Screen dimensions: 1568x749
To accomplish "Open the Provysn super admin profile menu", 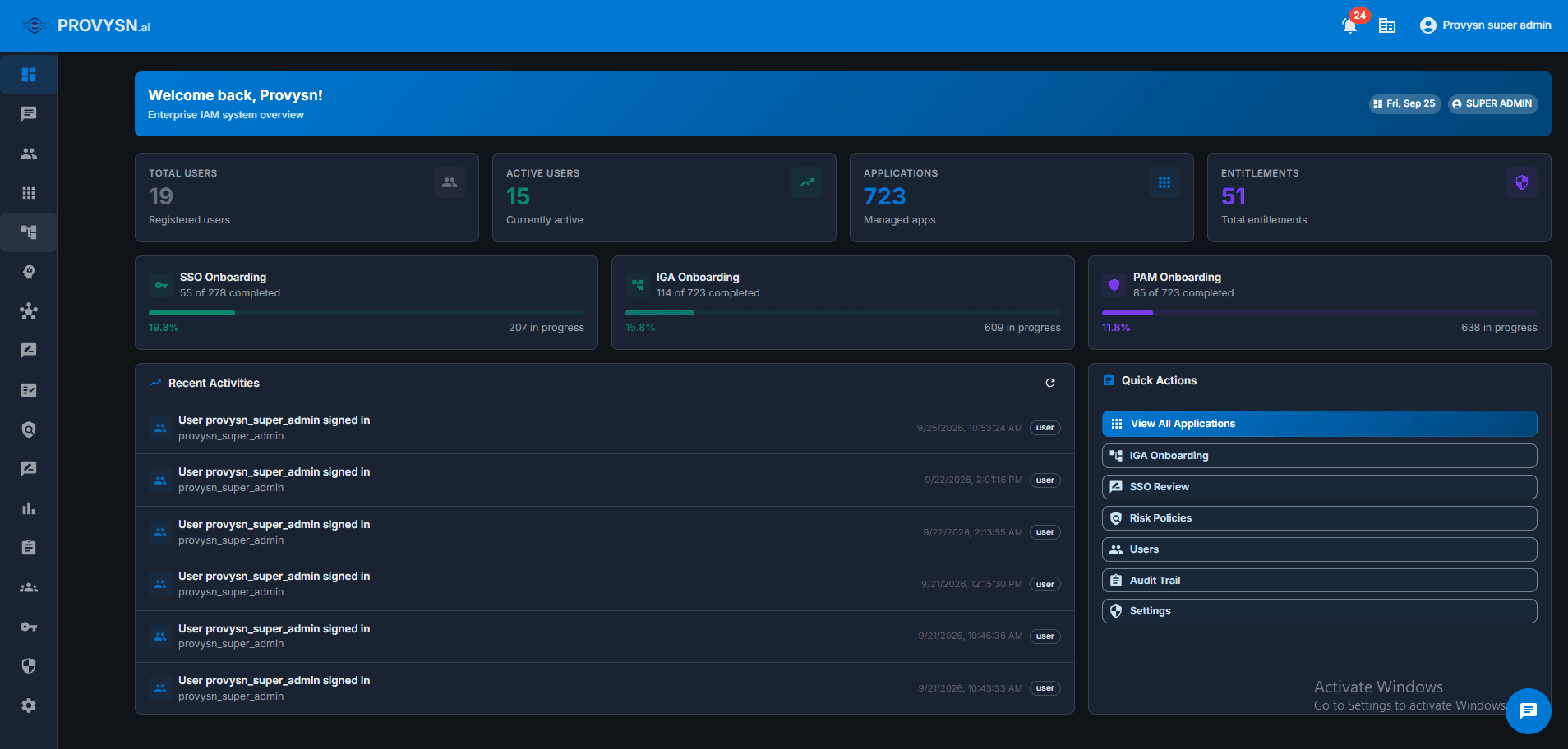I will (1485, 25).
